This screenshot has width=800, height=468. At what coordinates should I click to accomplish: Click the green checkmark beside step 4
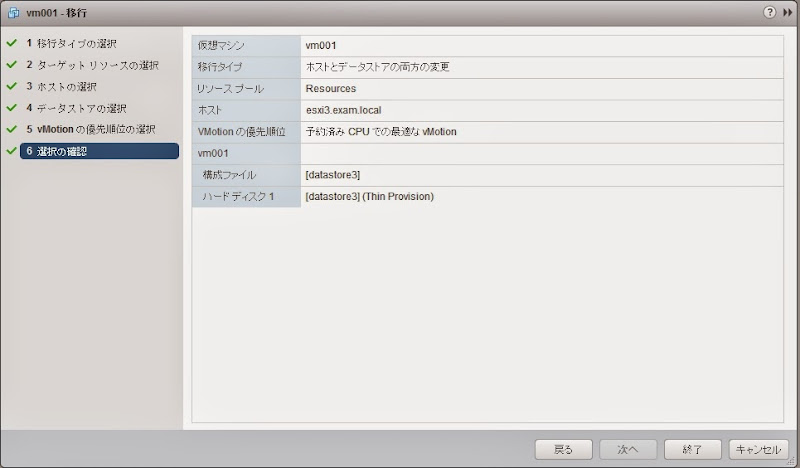12,108
